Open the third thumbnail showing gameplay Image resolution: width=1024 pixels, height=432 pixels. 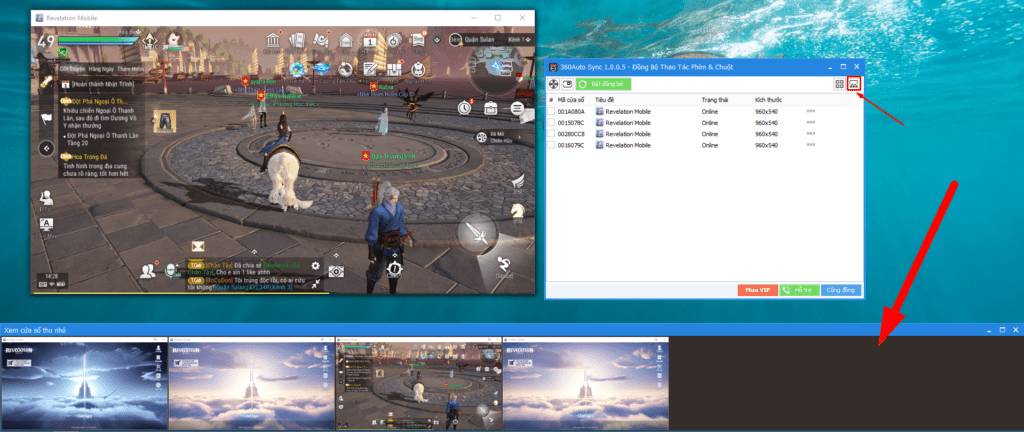point(419,383)
